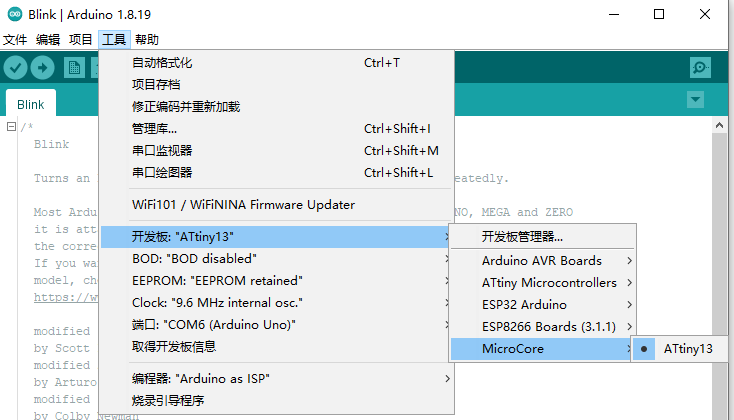Click the New sketch toolbar icon
This screenshot has width=734, height=420.
[x=74, y=68]
